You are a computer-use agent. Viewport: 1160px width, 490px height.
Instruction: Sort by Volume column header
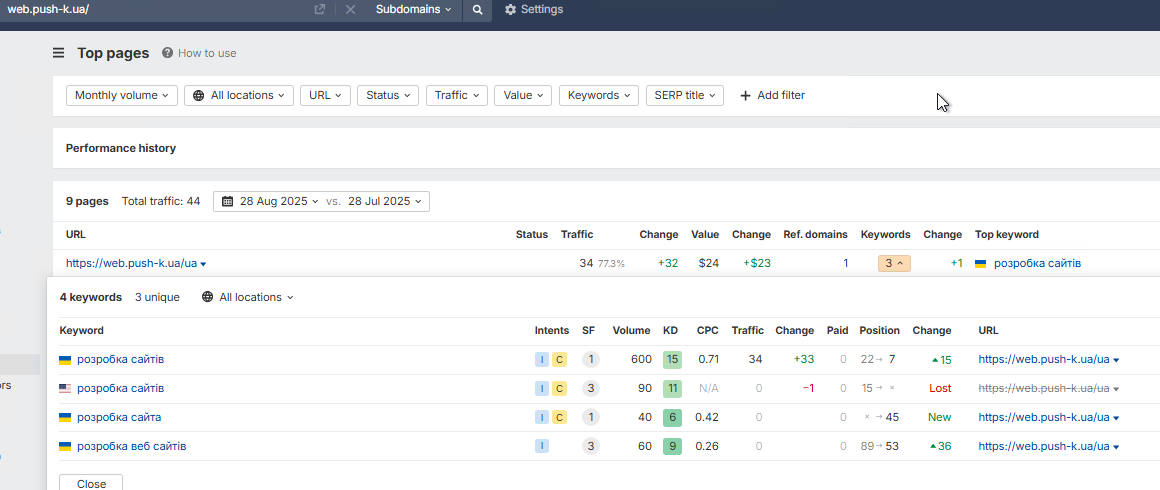click(631, 330)
